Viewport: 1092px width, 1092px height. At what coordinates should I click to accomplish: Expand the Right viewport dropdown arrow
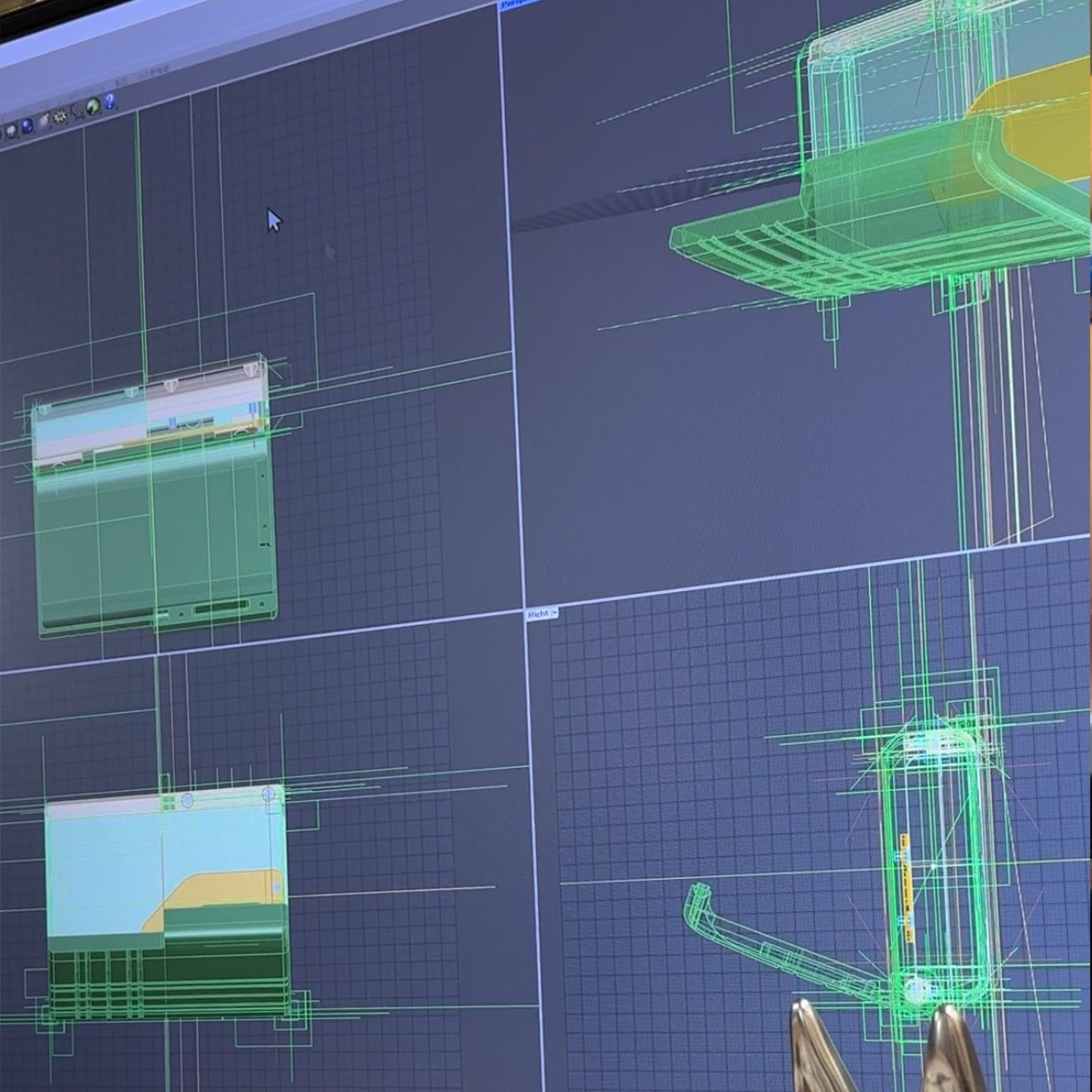tap(555, 613)
